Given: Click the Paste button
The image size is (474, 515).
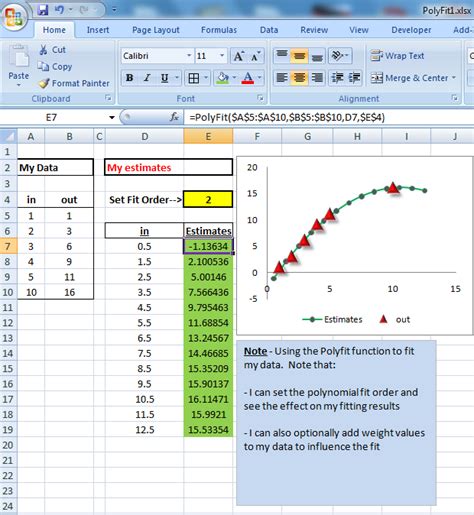Looking at the screenshot, I should [x=19, y=66].
